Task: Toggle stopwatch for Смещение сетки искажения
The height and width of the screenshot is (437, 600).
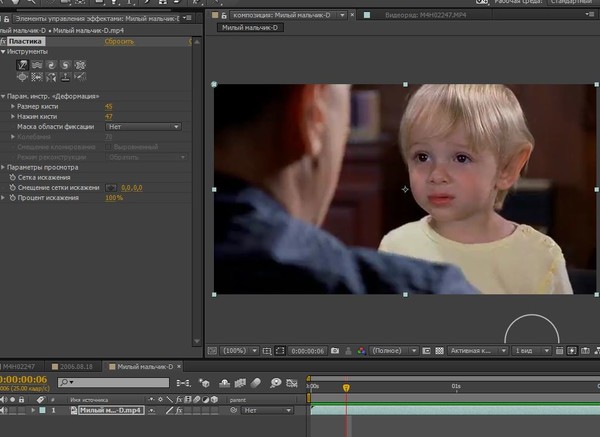Action: tap(12, 188)
